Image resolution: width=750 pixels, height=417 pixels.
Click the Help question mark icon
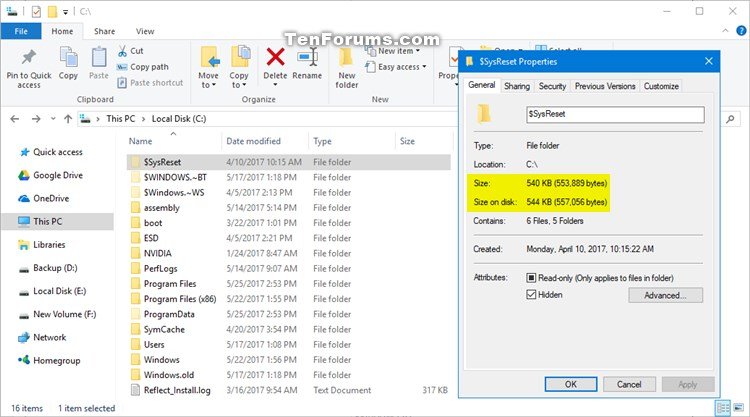coord(741,31)
